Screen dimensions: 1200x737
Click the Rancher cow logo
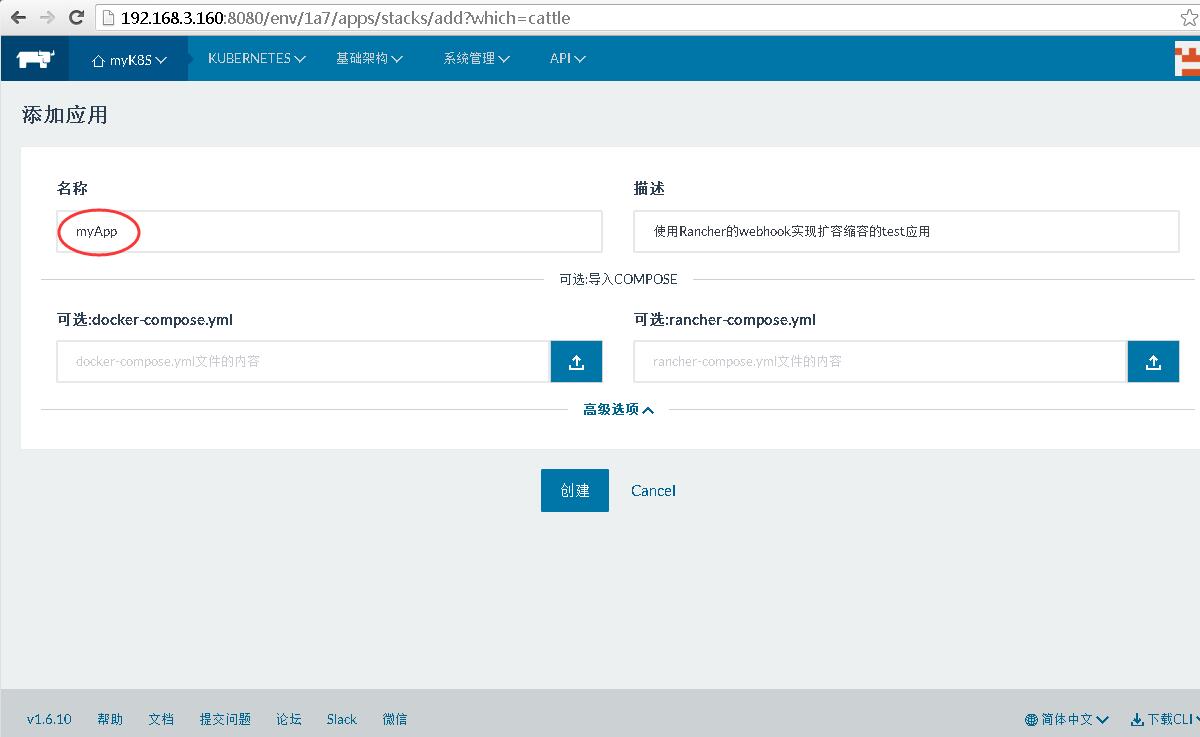[x=35, y=59]
